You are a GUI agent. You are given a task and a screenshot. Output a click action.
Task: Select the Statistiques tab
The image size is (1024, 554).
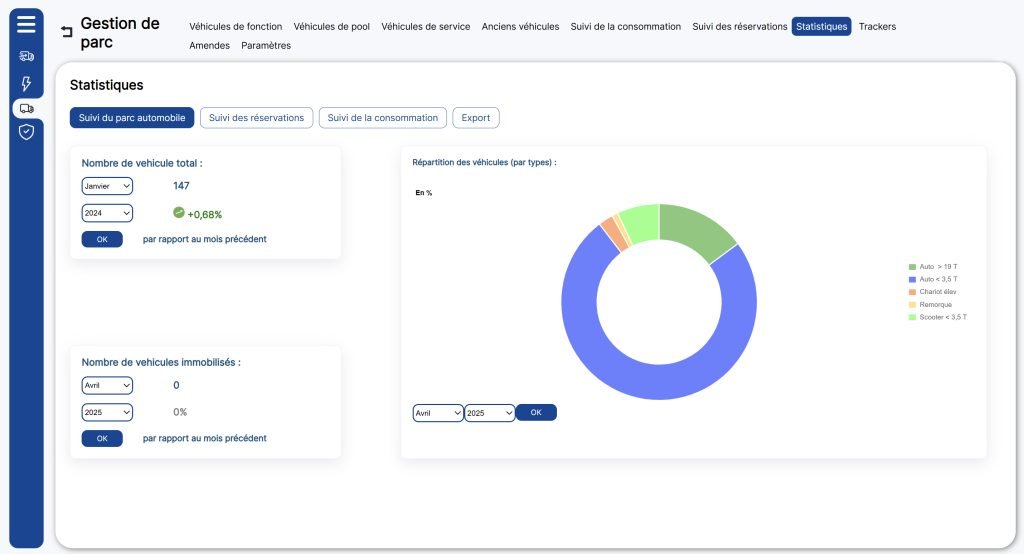[822, 27]
